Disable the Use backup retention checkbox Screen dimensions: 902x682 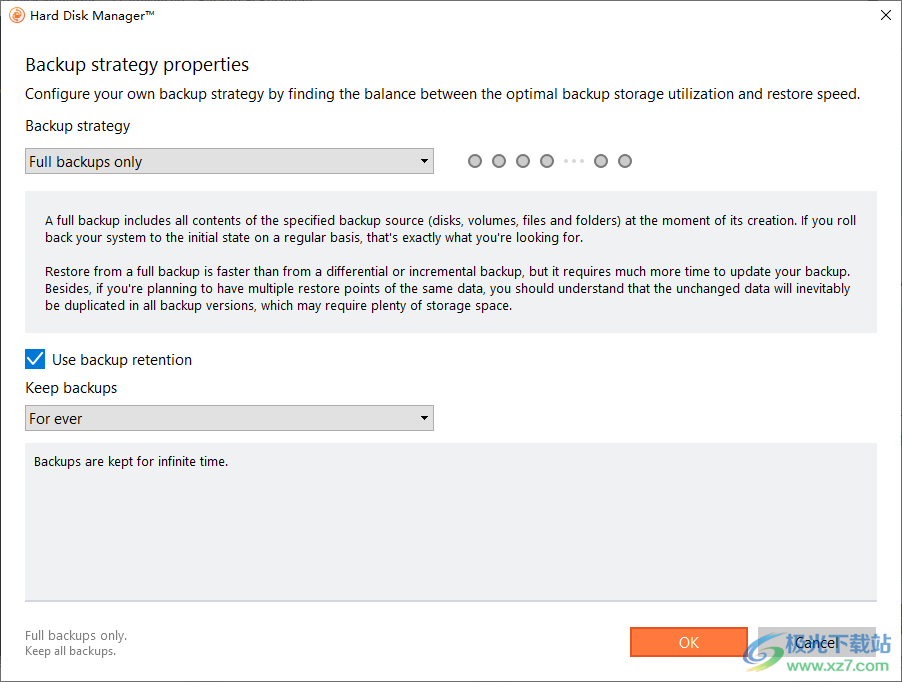(x=35, y=359)
